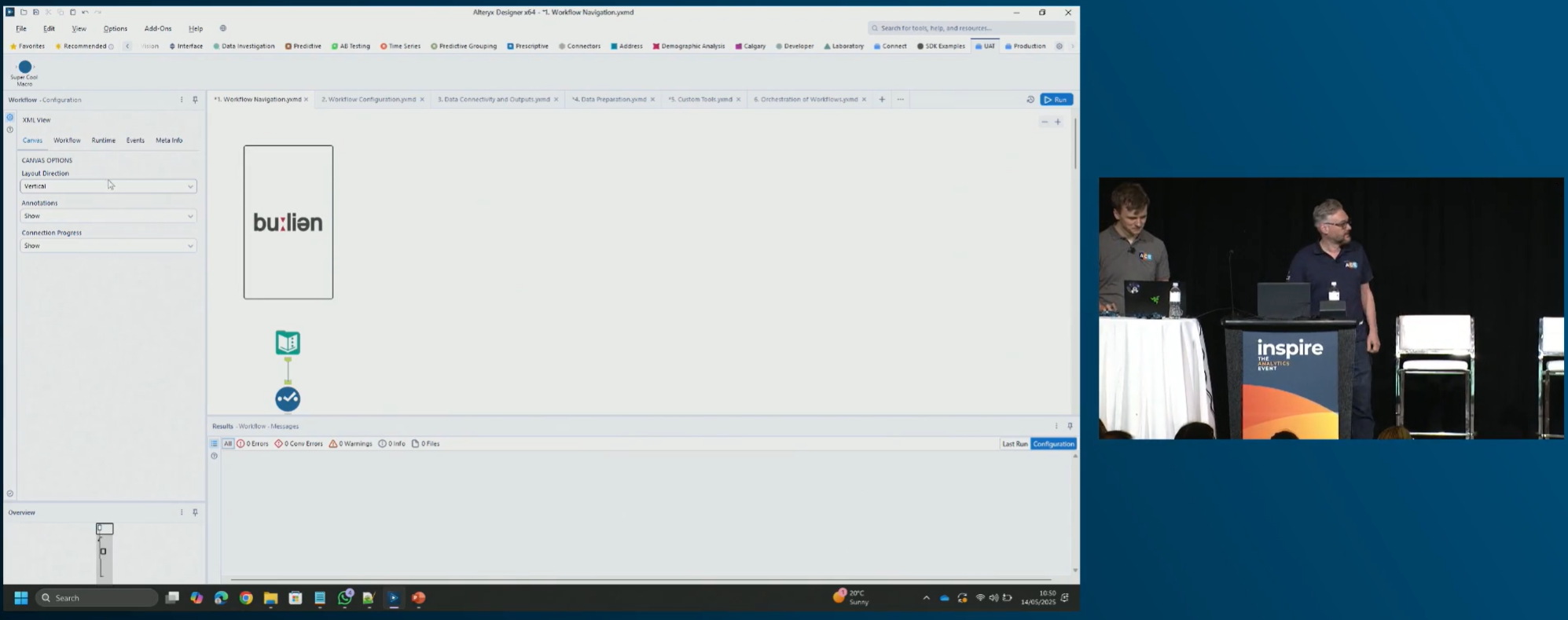
Task: Switch to Runtime configuration tab
Action: tap(104, 141)
